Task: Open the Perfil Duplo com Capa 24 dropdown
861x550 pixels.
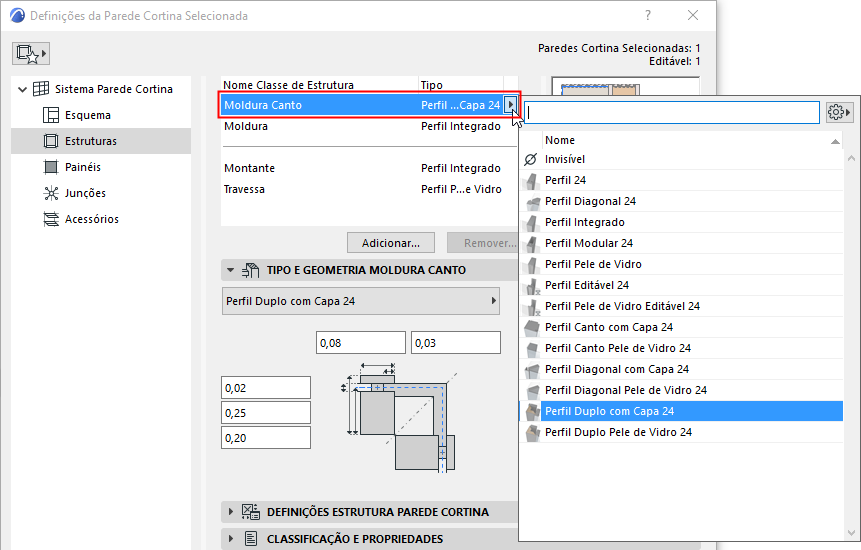Action: 361,301
